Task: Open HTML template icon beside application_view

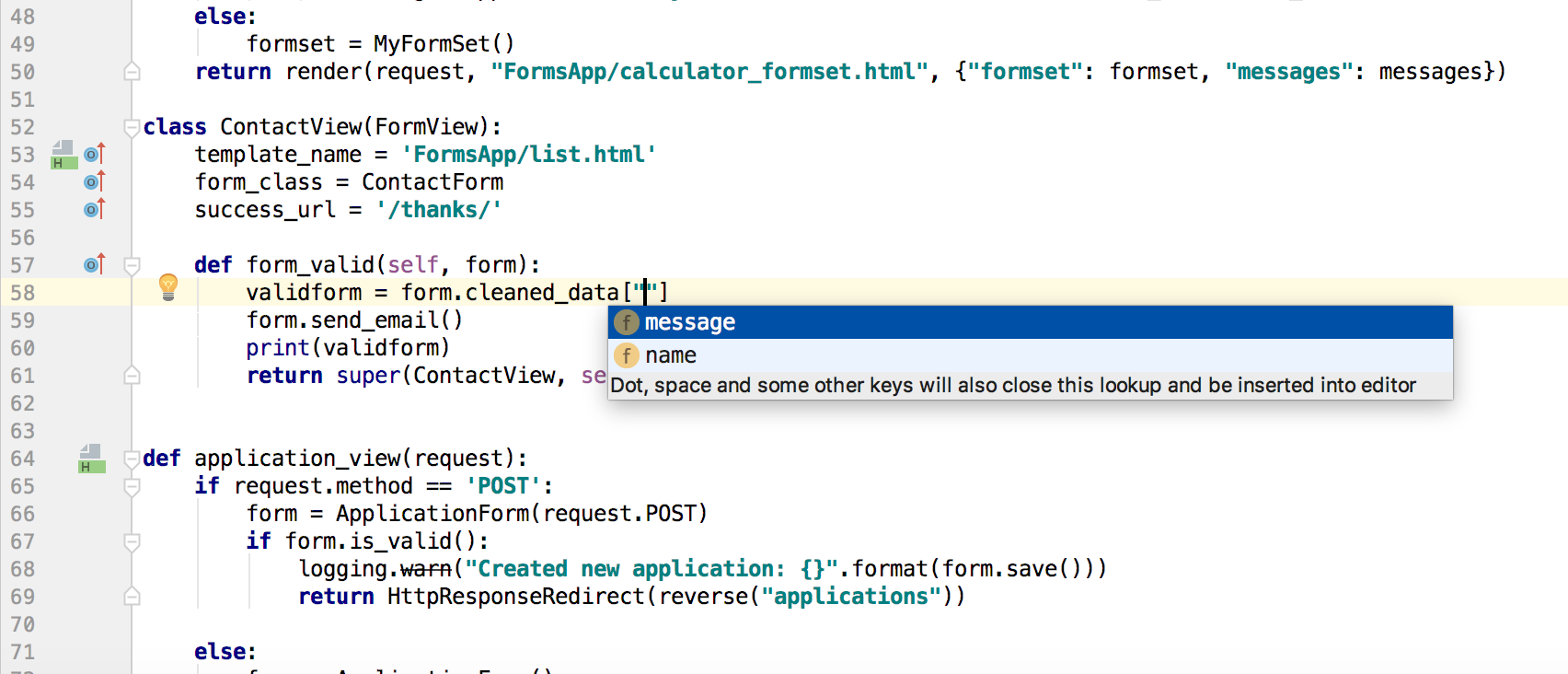Action: (90, 459)
